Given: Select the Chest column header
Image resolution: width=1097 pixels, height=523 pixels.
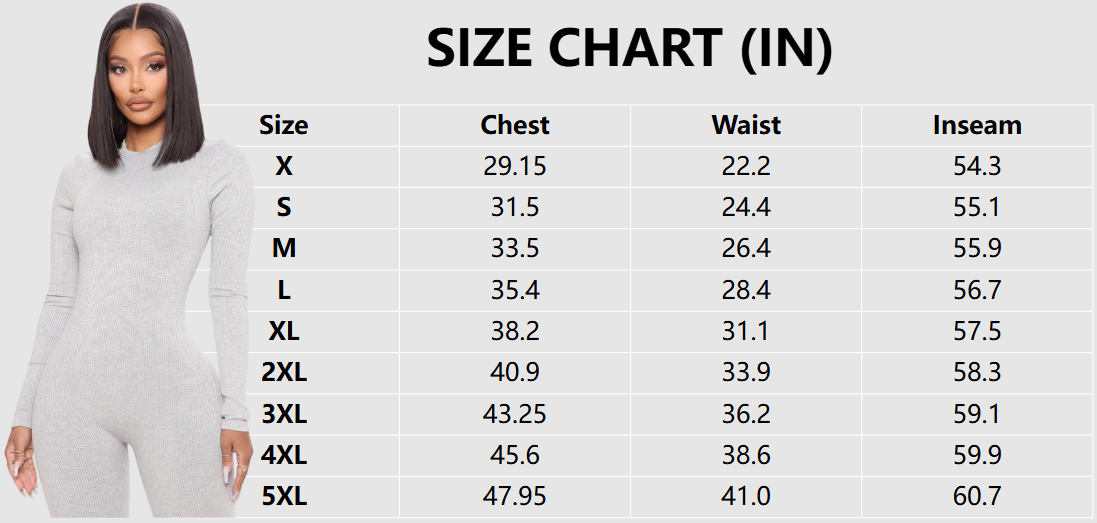Looking at the screenshot, I should (x=515, y=125).
